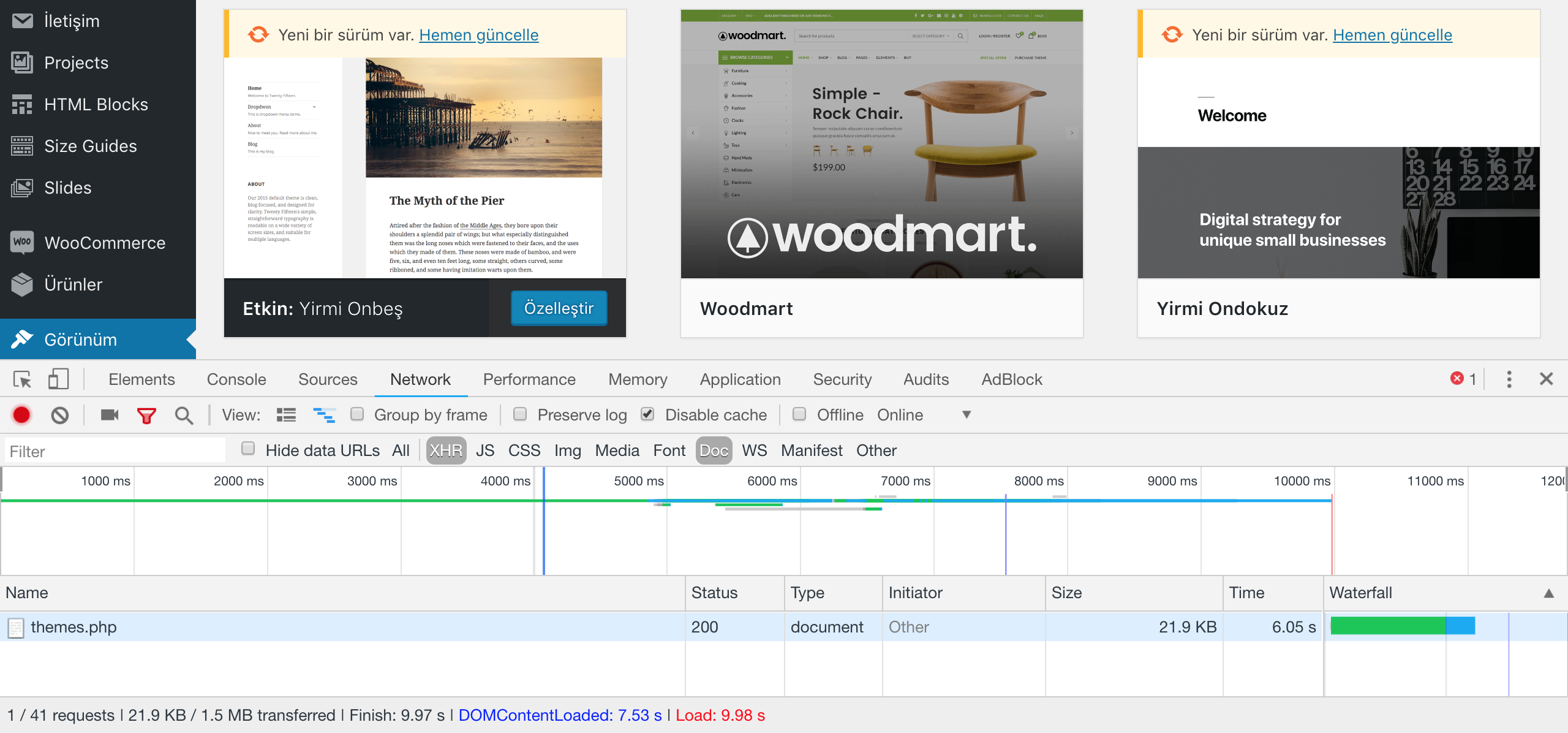
Task: Click the capture screenshots camera icon
Action: [x=110, y=415]
